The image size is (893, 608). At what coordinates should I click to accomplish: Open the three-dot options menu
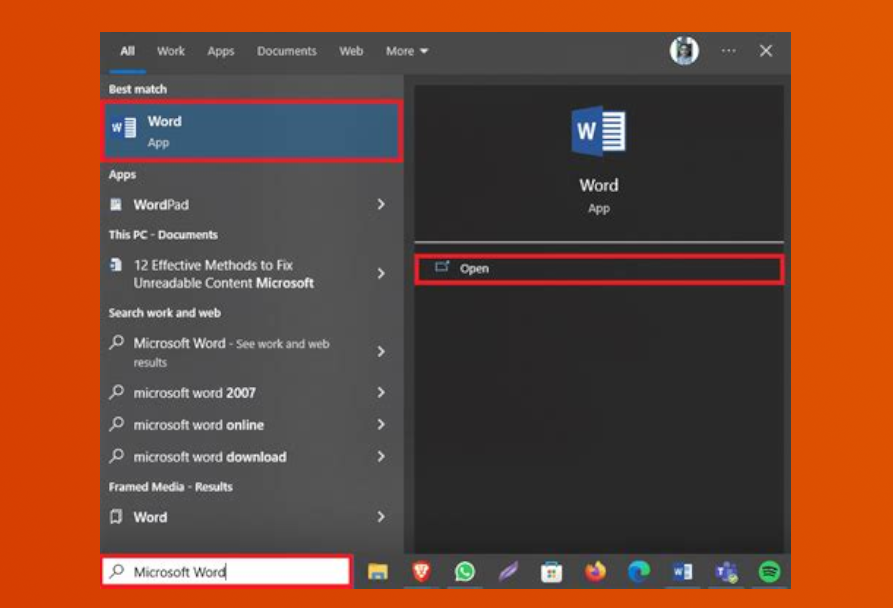click(728, 51)
